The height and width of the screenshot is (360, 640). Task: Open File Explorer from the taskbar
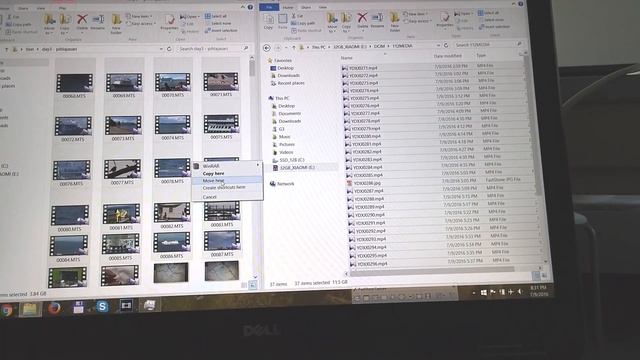(30, 309)
